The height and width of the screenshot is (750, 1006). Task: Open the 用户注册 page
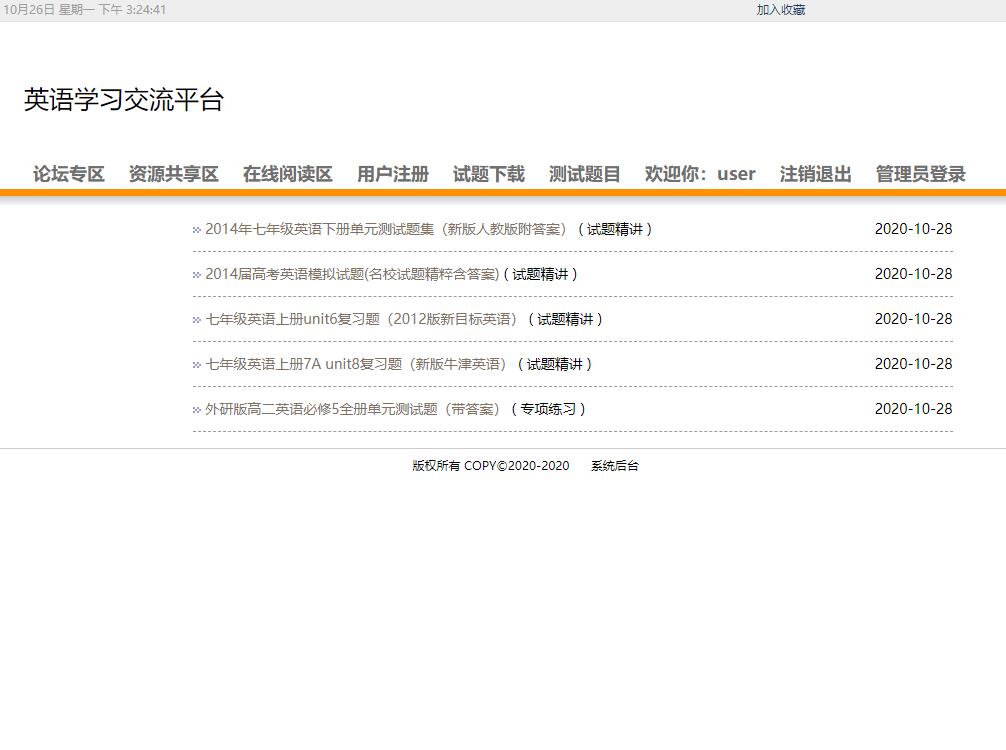coord(391,173)
